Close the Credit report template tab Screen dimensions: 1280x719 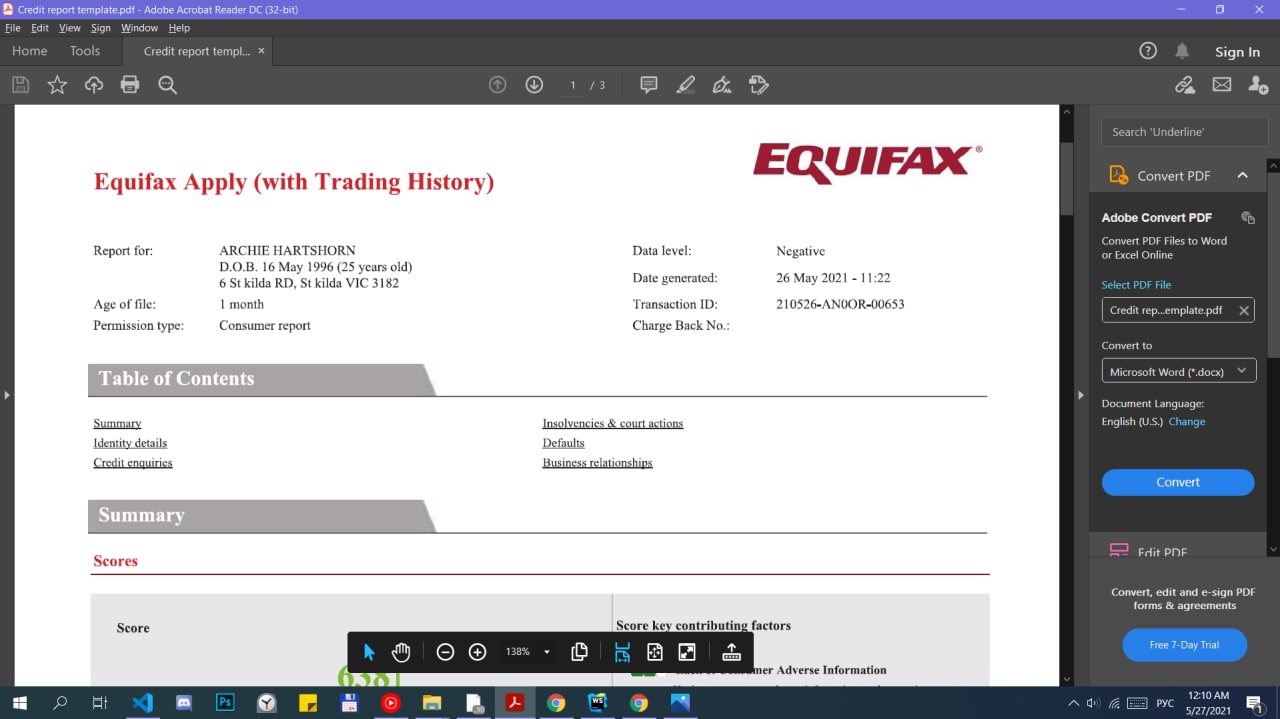click(x=262, y=51)
